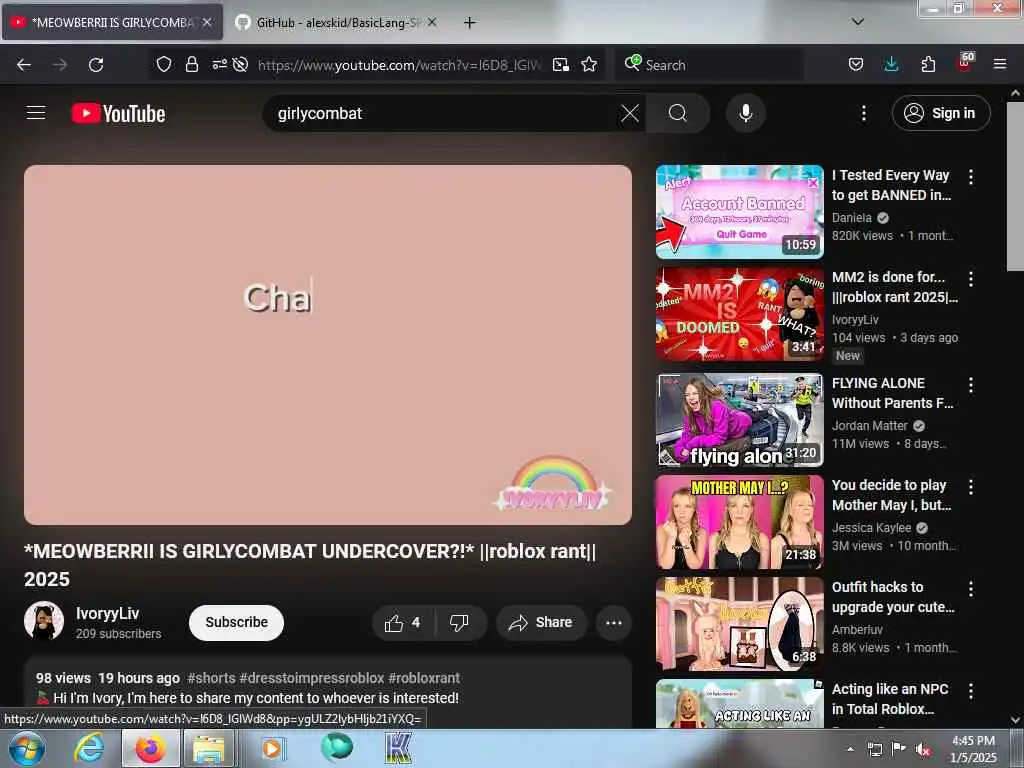Image resolution: width=1024 pixels, height=768 pixels.
Task: Open the IvoryyLiv channel avatar
Action: [x=44, y=621]
